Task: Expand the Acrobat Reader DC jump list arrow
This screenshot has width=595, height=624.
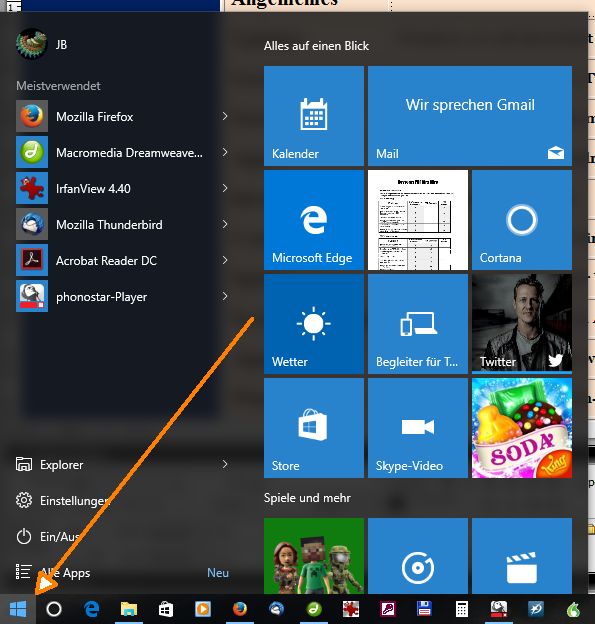Action: point(225,260)
